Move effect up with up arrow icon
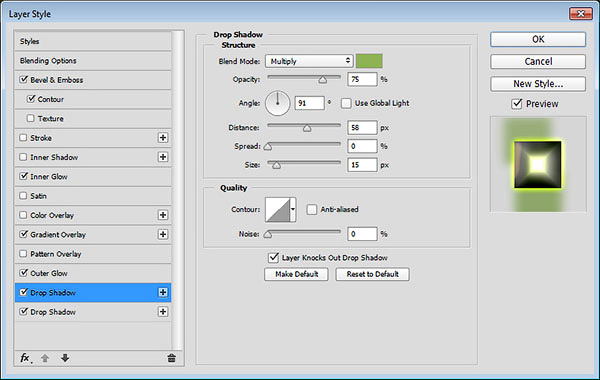The image size is (600, 380). (45, 358)
